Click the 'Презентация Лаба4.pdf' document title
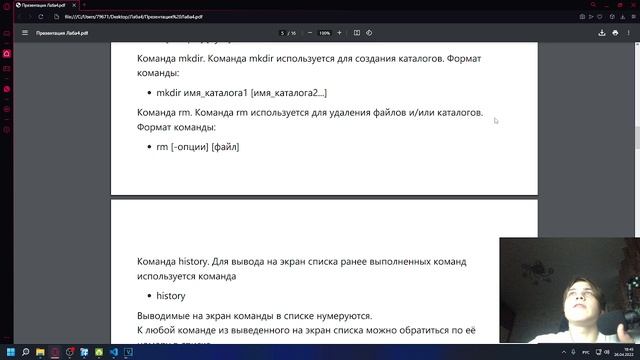Screen dimensions: 640x360 pos(62,33)
